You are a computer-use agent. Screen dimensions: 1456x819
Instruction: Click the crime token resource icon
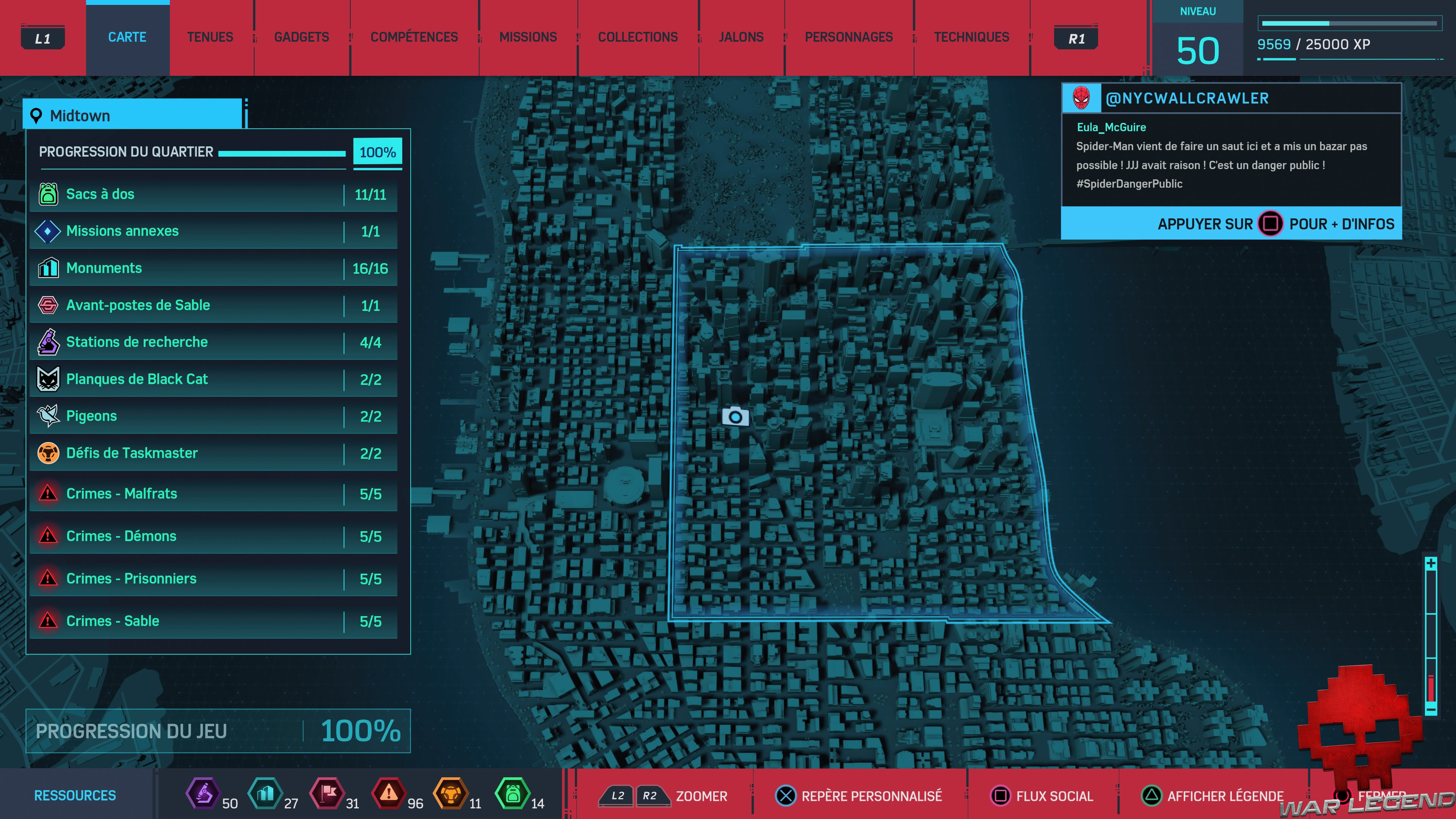tap(389, 794)
